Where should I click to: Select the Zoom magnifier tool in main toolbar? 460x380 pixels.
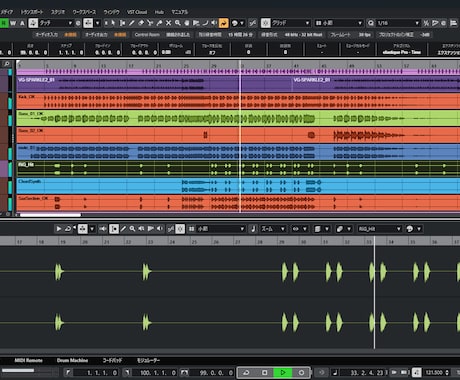(x=178, y=23)
